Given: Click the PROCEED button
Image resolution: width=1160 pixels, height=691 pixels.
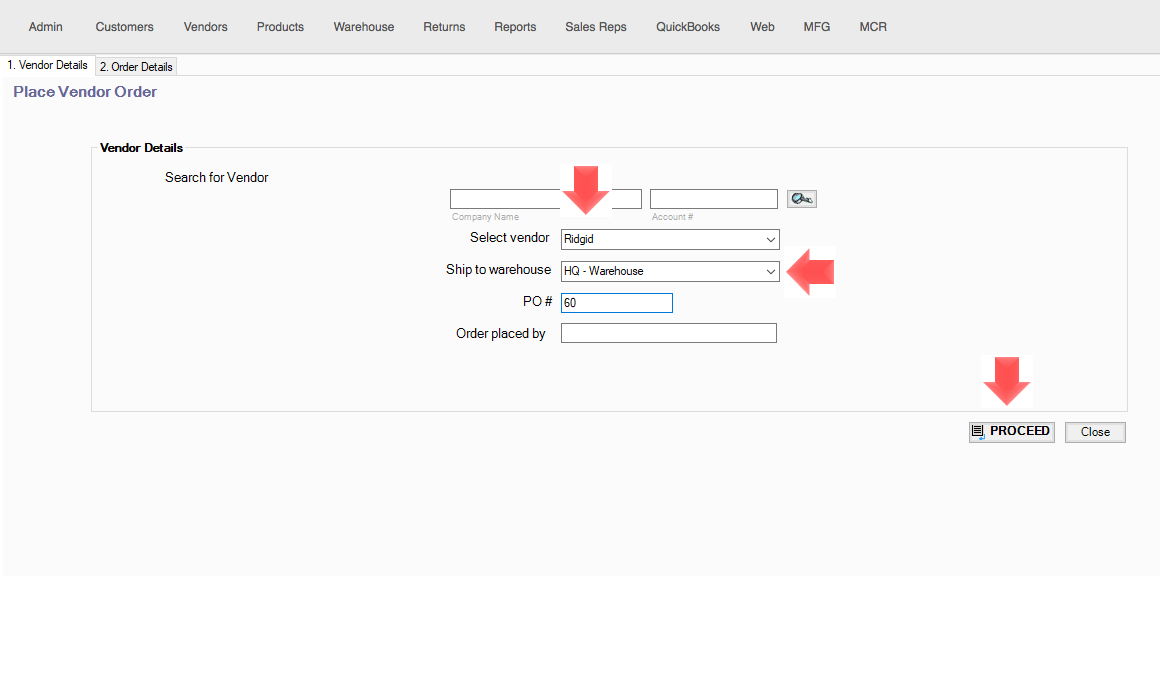Looking at the screenshot, I should click(1011, 432).
